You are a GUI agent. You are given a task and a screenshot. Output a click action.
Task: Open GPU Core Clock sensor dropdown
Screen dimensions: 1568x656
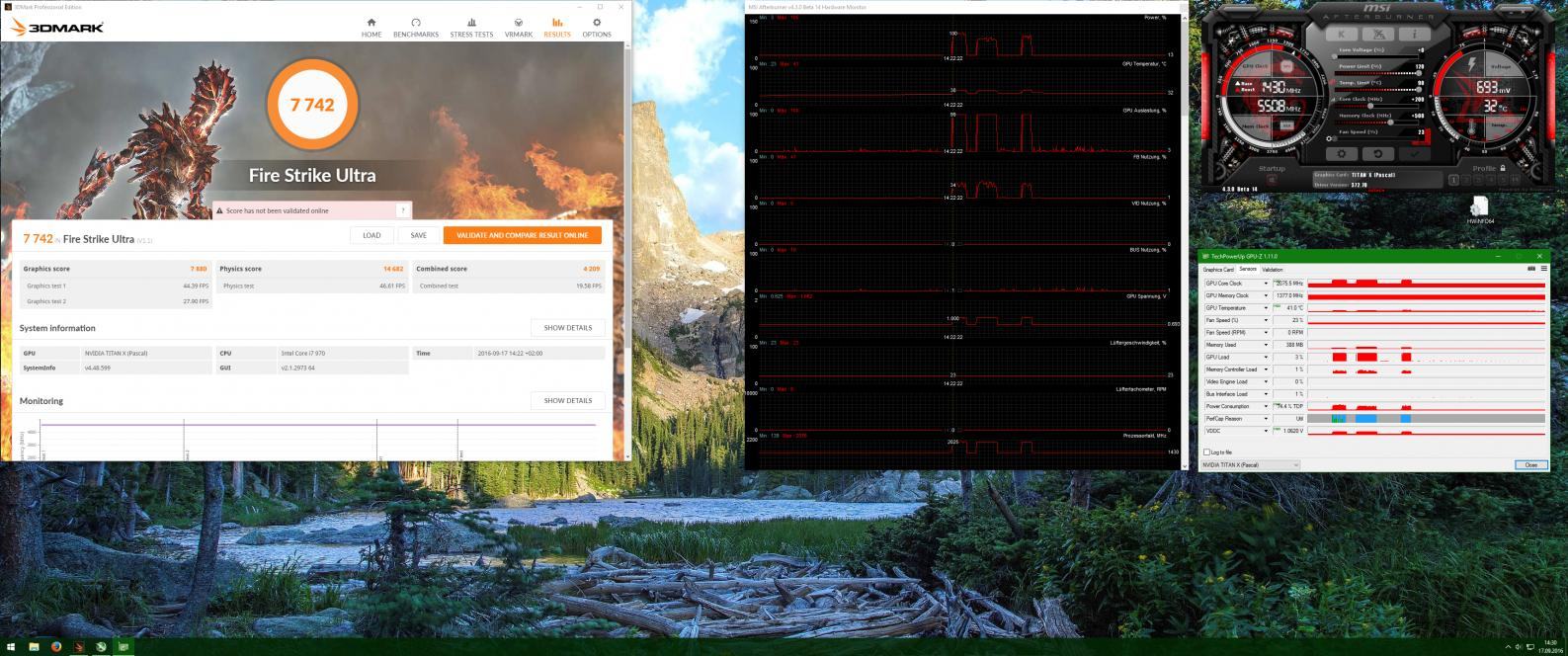[1266, 284]
